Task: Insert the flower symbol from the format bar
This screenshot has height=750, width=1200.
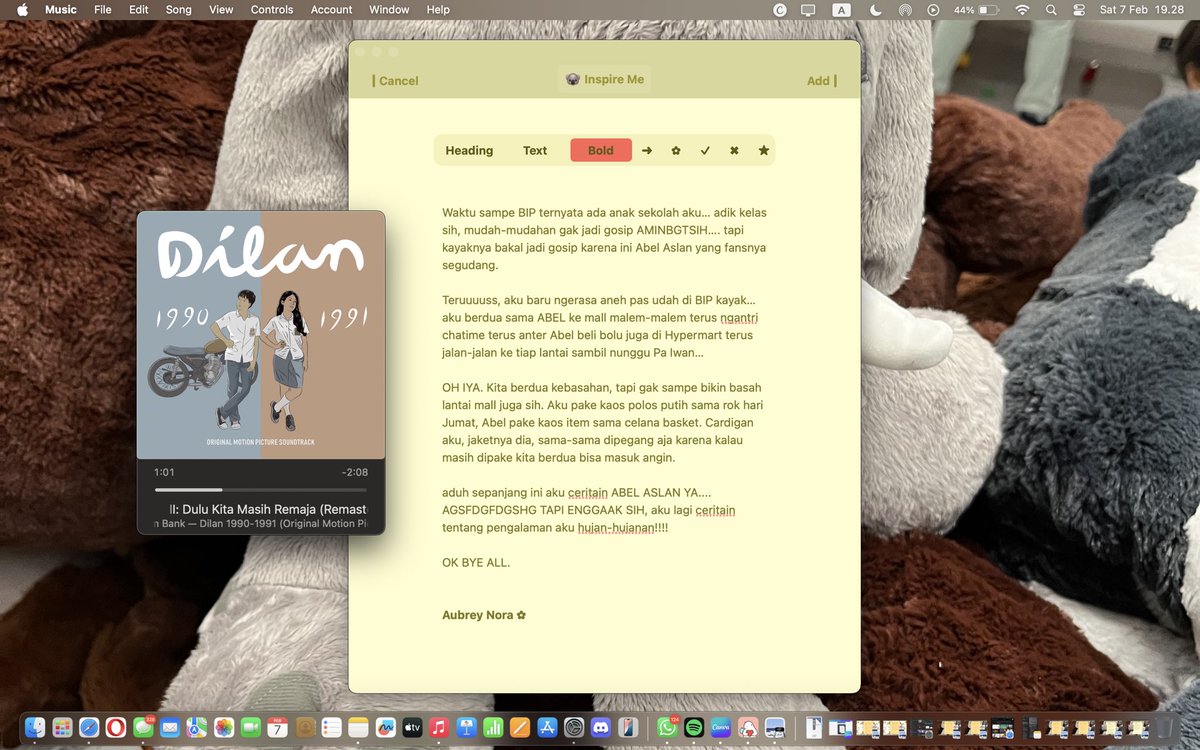Action: [x=676, y=151]
